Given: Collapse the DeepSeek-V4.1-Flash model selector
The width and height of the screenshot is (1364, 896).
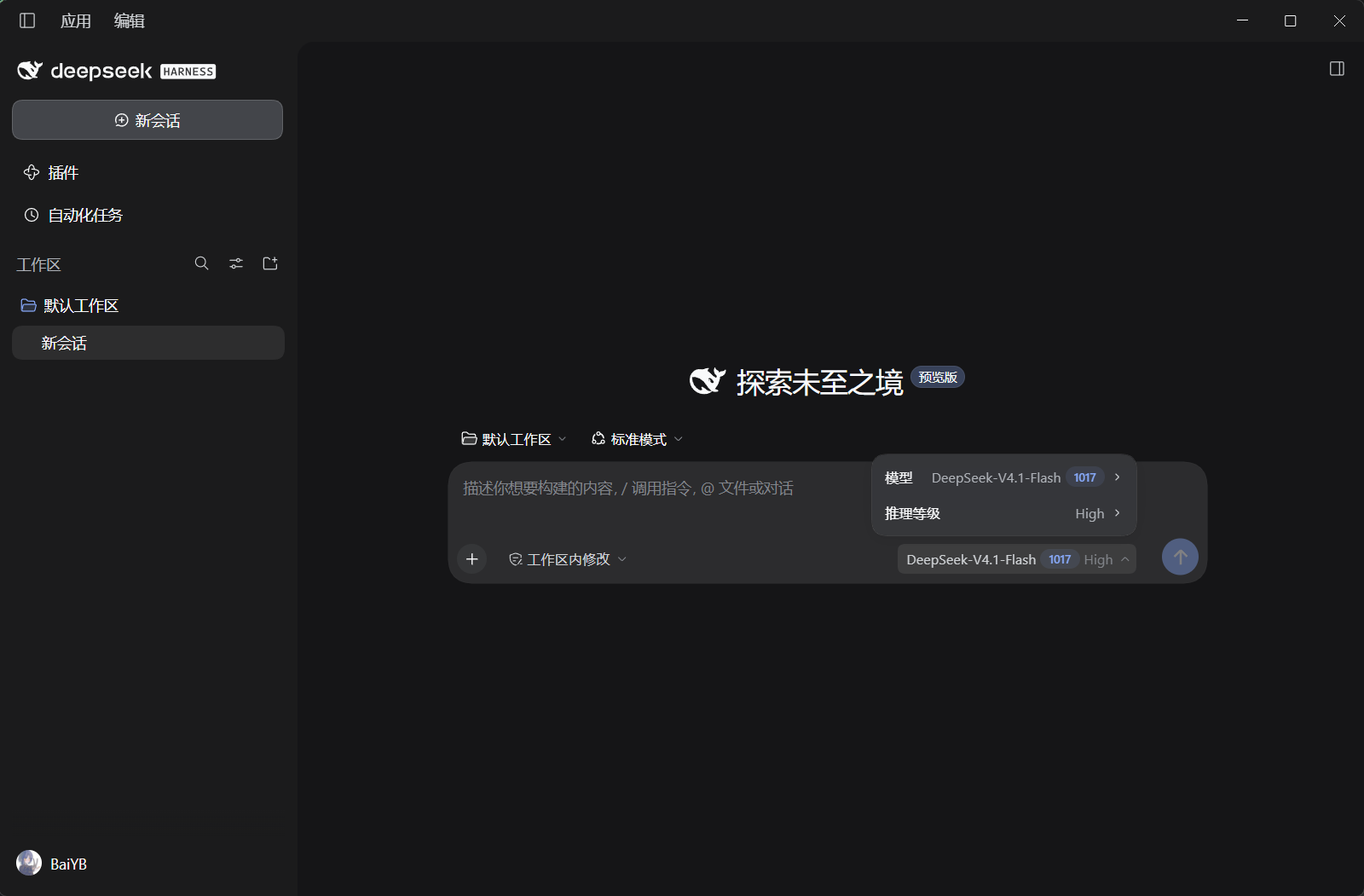Looking at the screenshot, I should [x=1017, y=559].
